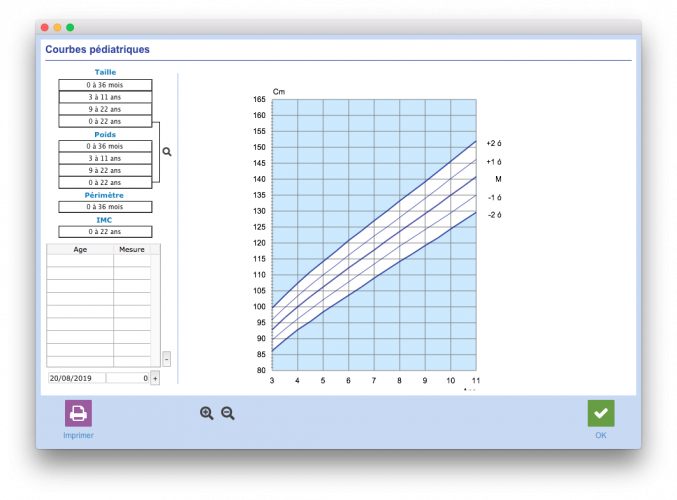The image size is (677, 500).
Task: Click the M median curve label
Action: point(498,179)
